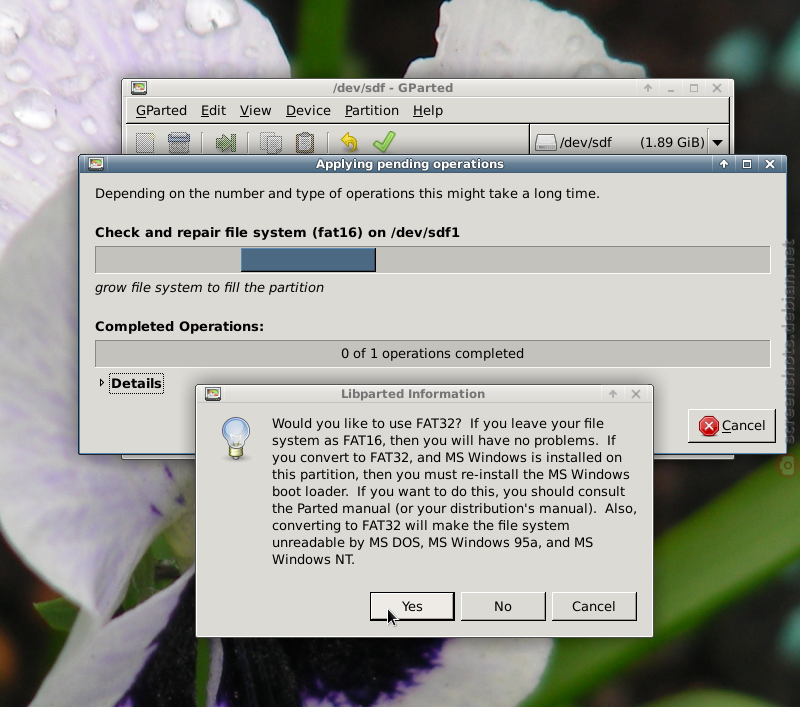
Task: Click the 'Would you like to use FAT32?' message text
Action: click(454, 491)
